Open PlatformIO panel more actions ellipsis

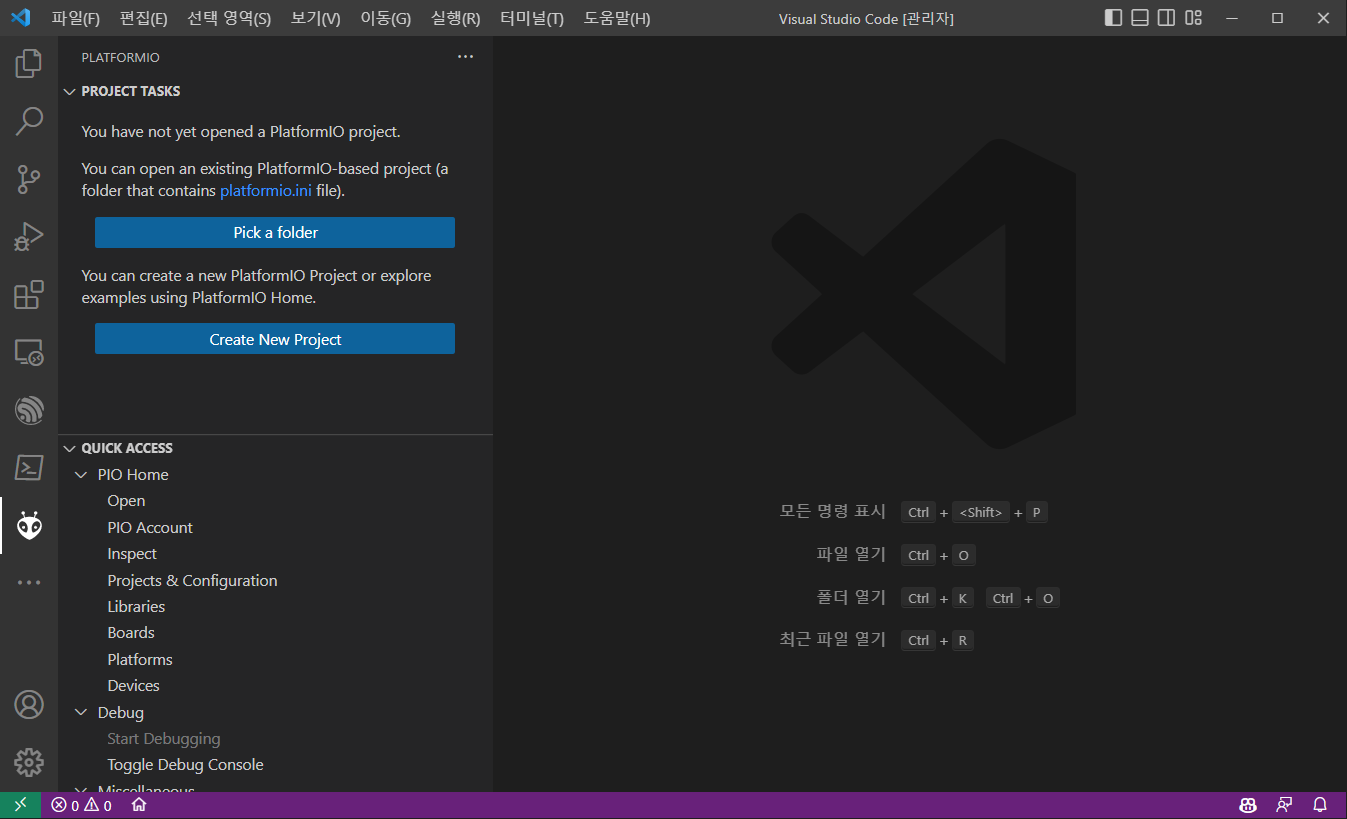pos(465,57)
